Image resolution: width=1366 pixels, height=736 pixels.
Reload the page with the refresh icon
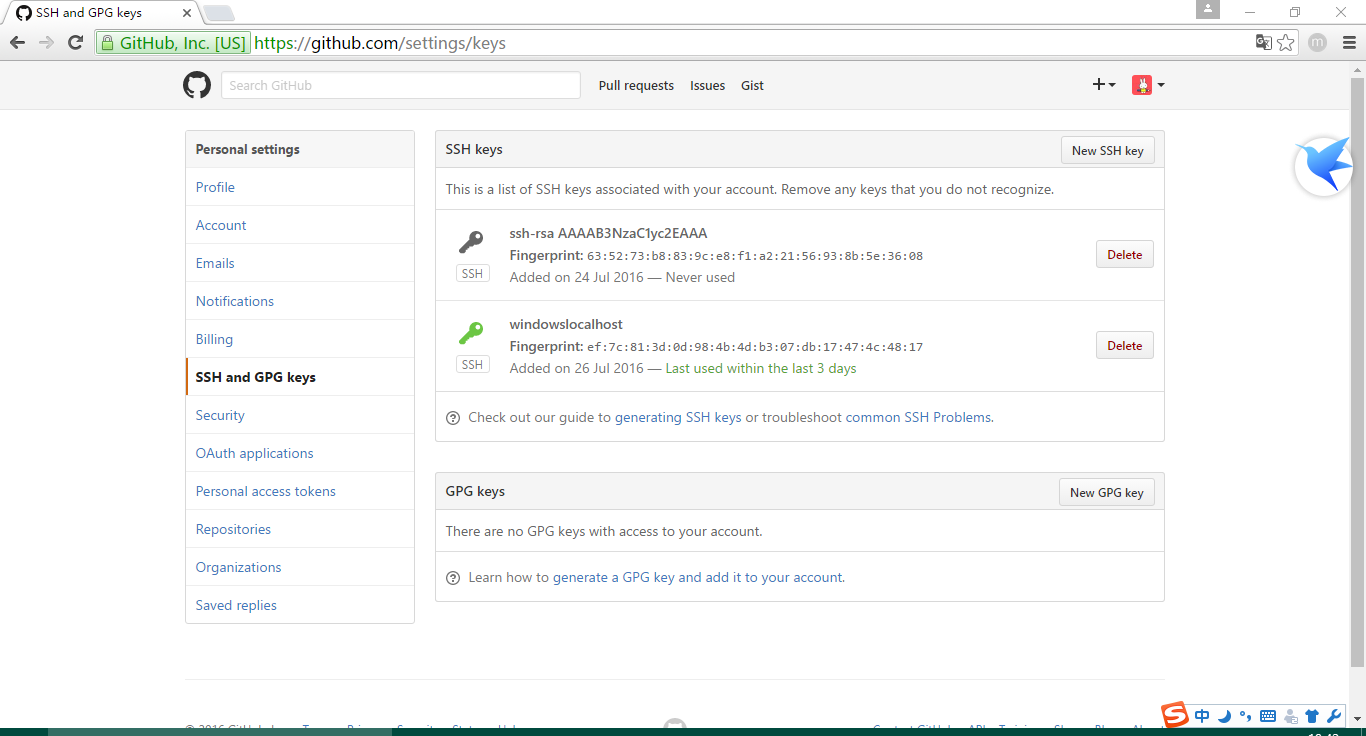pos(75,43)
